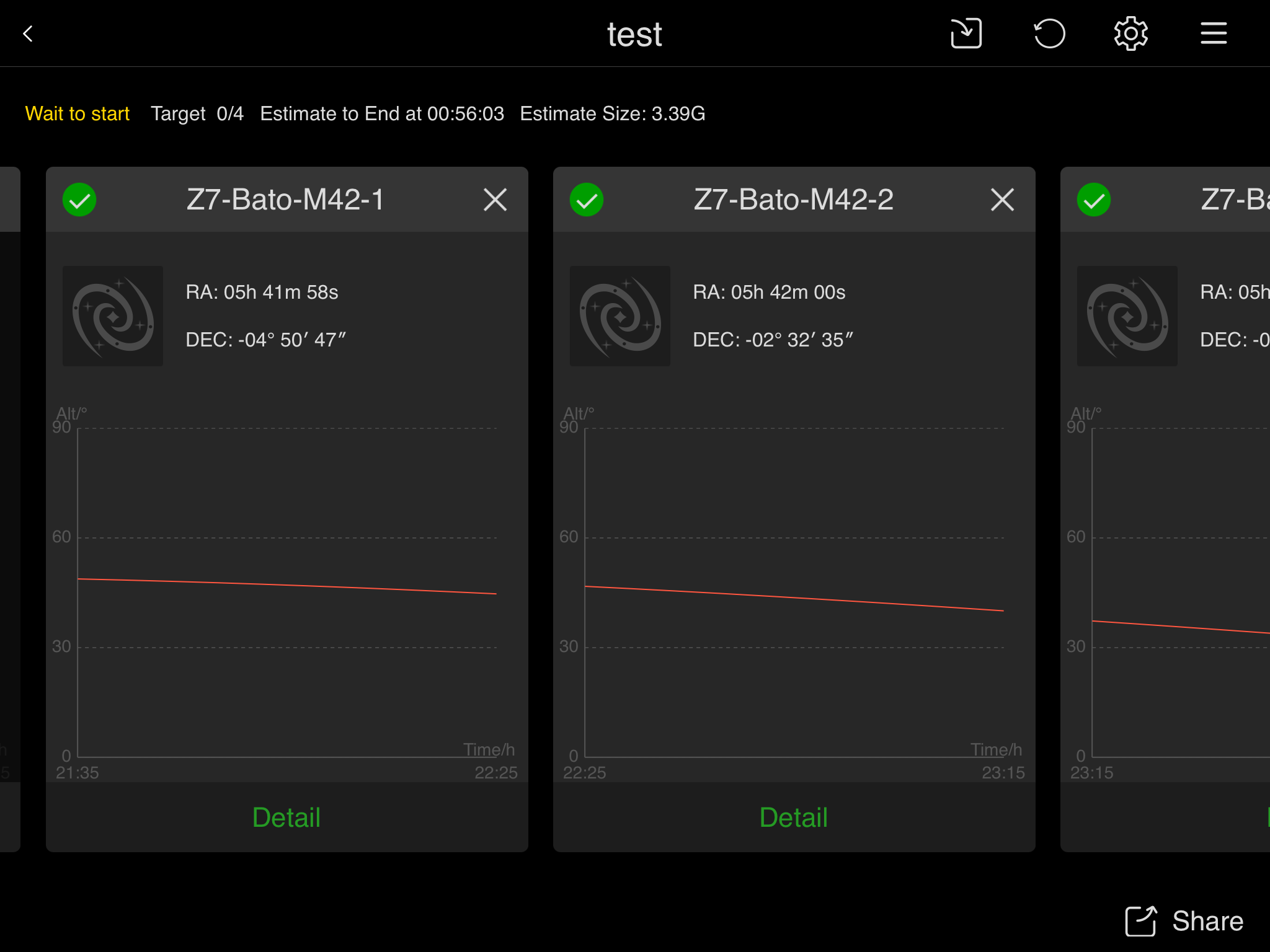This screenshot has height=952, width=1270.
Task: Tap 'DEC: -02° 32′ 35″'
Action: 773,340
